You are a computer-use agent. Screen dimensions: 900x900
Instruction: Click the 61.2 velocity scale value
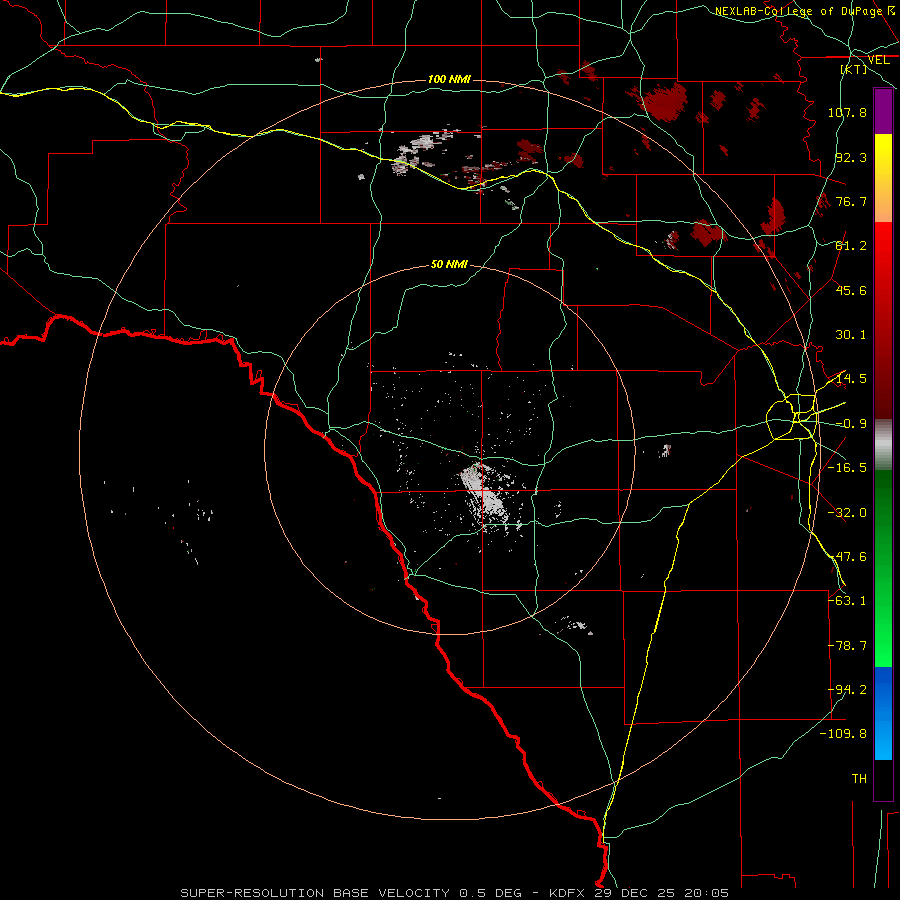pos(851,246)
